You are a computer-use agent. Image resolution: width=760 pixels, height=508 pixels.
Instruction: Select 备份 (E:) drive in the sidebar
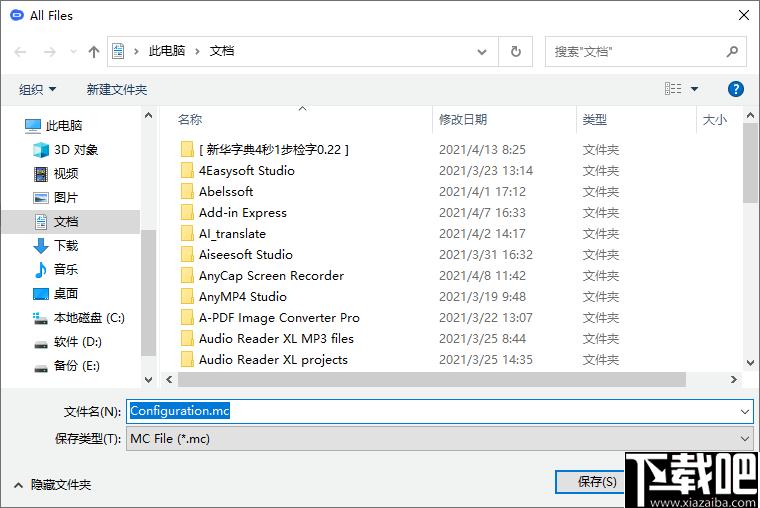tap(67, 366)
